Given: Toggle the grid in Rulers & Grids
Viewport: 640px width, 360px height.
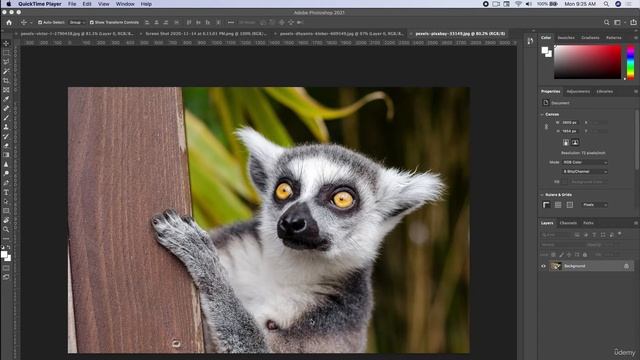Looking at the screenshot, I should tap(558, 205).
